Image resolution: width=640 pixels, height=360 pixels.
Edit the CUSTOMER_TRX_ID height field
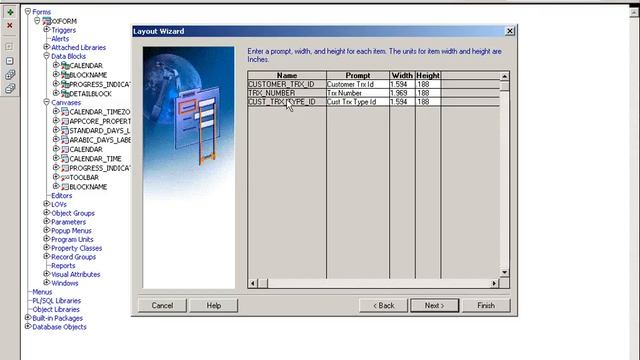click(x=428, y=84)
